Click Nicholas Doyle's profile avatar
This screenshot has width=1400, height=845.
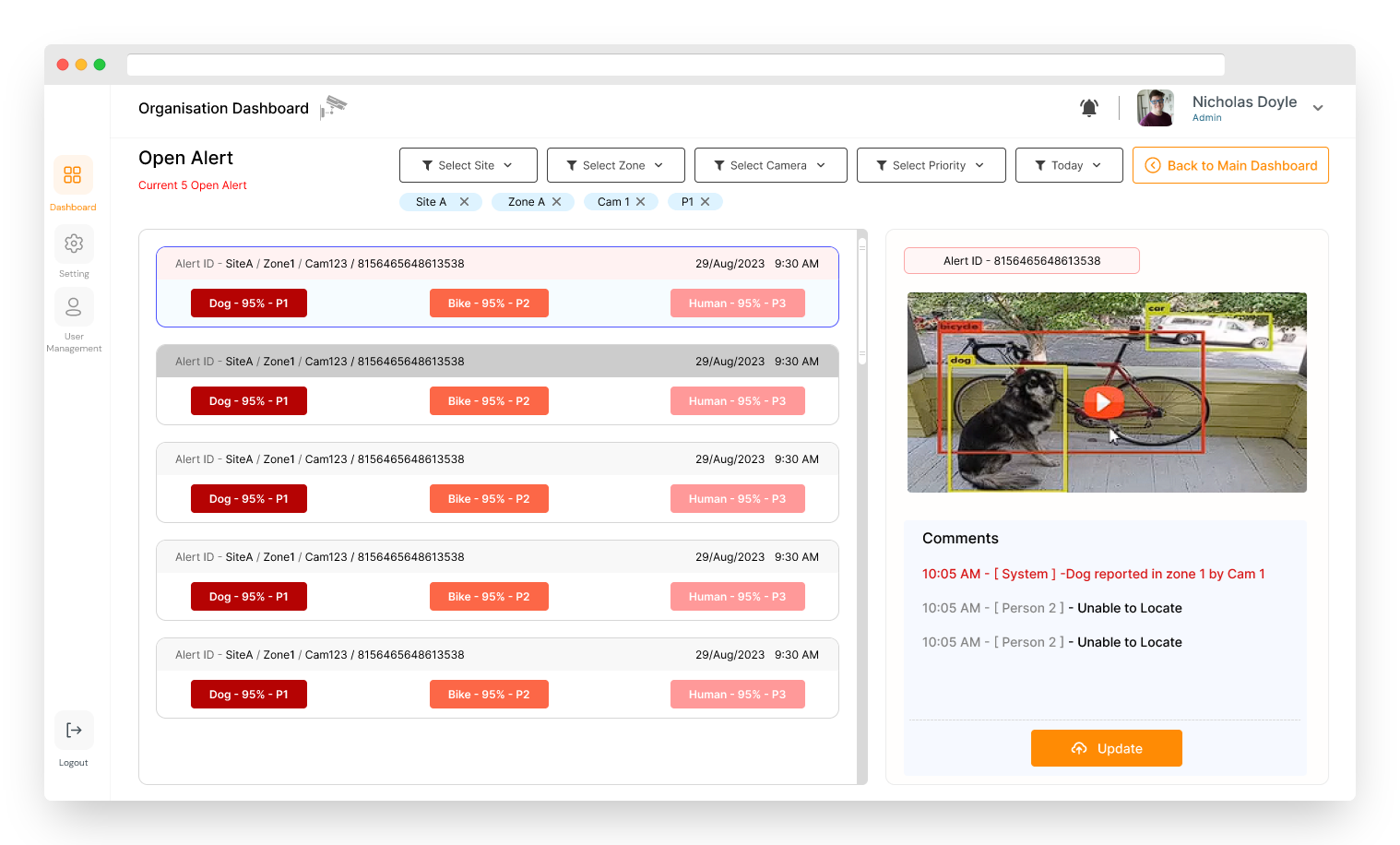[1155, 108]
